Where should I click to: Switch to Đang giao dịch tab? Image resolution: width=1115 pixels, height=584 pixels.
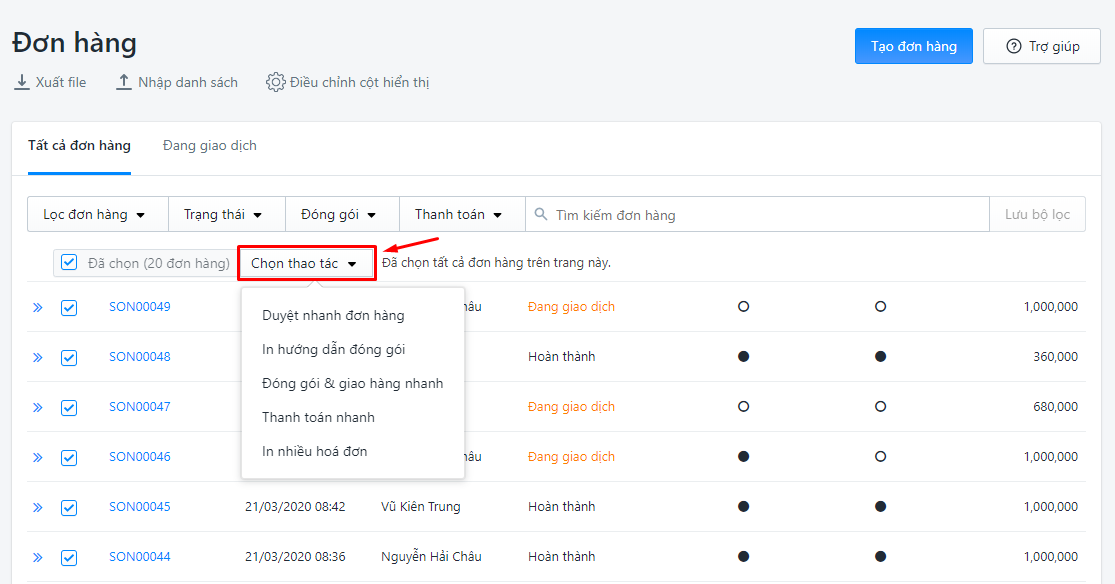coord(209,146)
